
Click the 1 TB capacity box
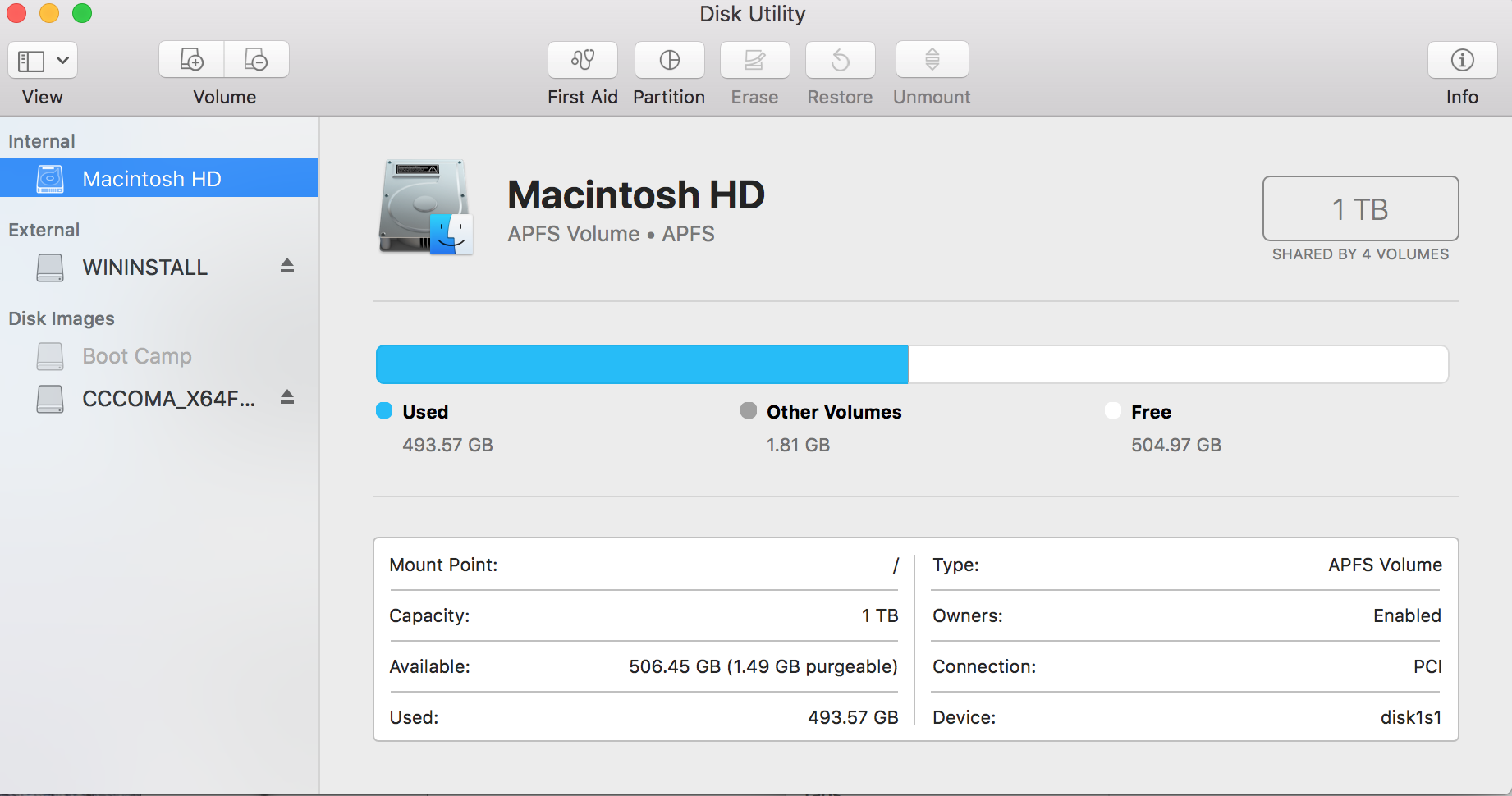tap(1359, 208)
